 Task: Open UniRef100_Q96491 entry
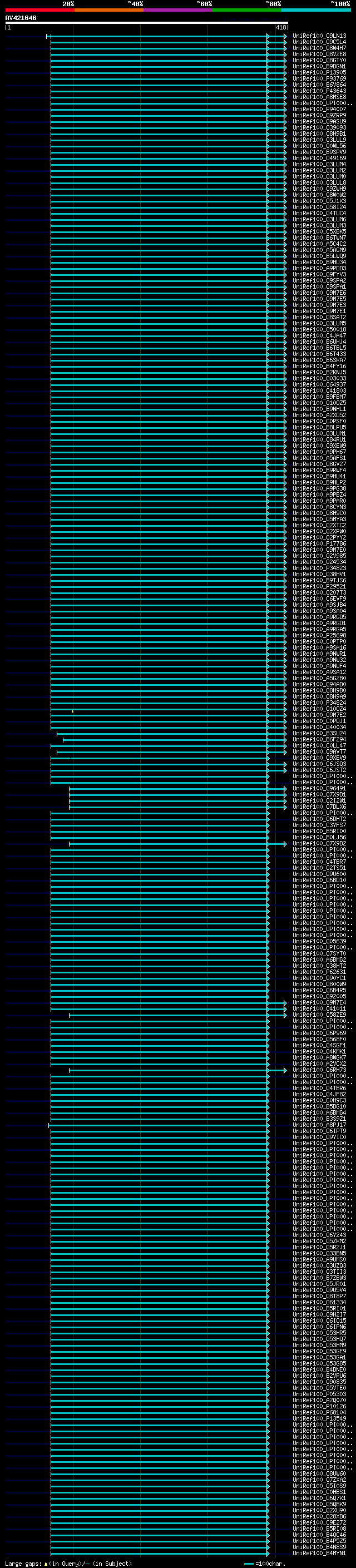(x=319, y=788)
